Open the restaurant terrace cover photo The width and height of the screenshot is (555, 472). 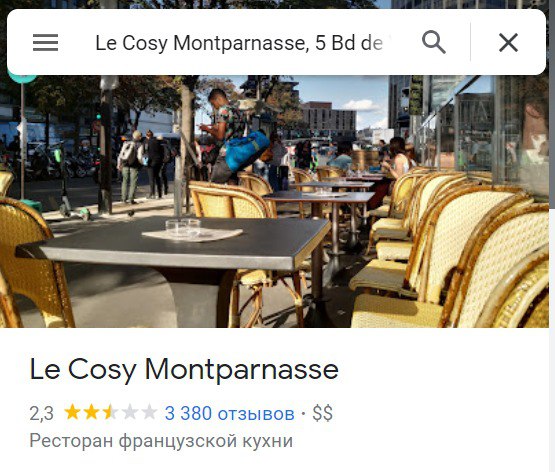tap(274, 201)
